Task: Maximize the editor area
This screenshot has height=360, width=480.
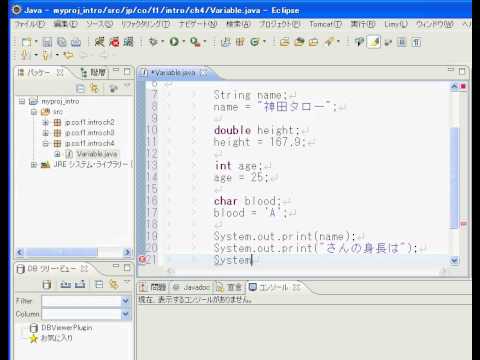Action: pos(462,71)
